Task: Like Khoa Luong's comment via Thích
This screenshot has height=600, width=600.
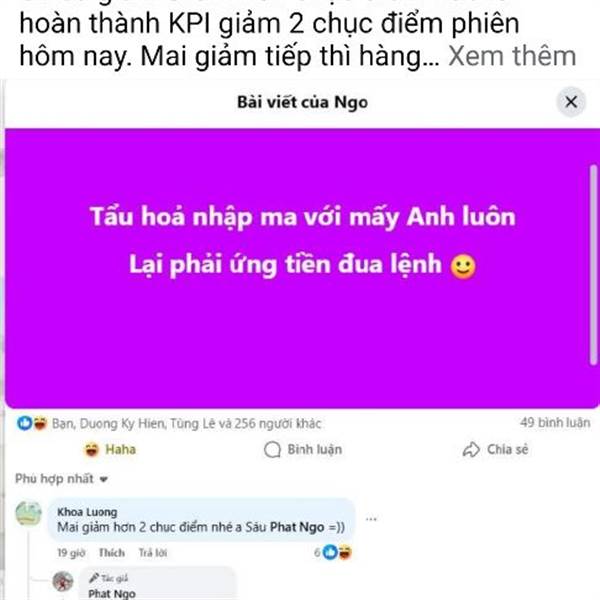Action: 112,553
